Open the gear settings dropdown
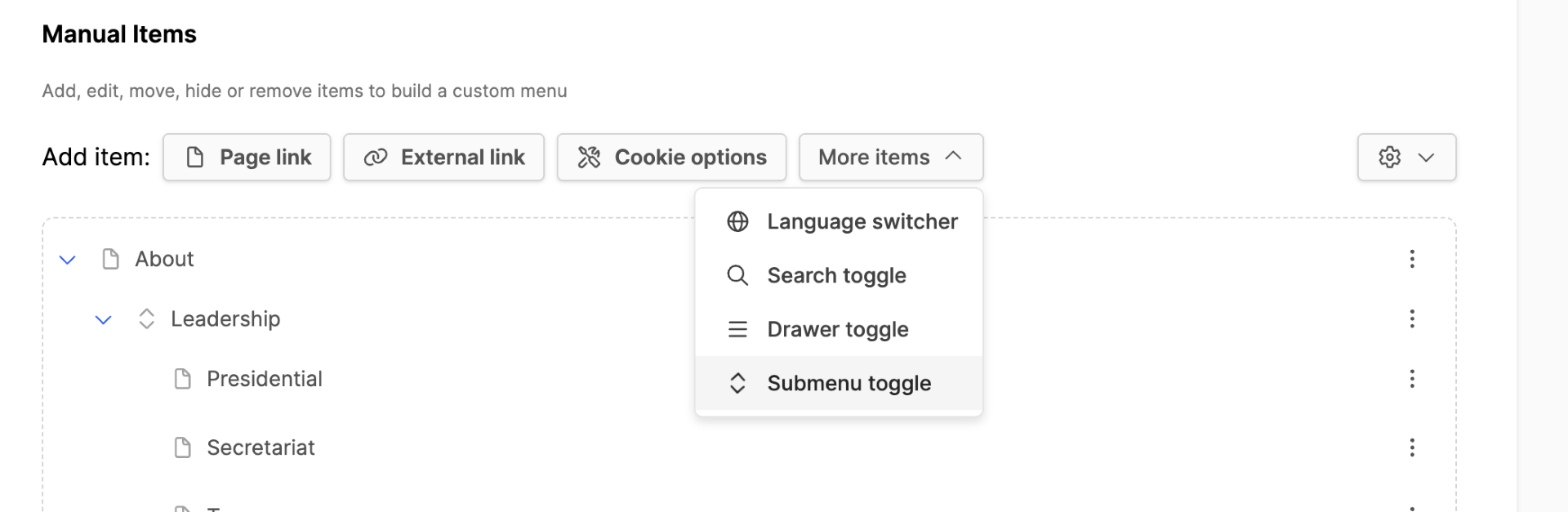1568x512 pixels. 1405,157
